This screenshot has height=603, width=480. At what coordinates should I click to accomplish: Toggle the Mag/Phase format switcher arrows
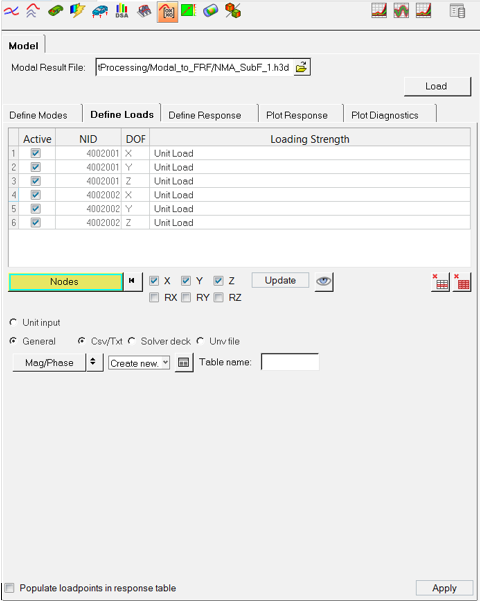click(x=93, y=362)
